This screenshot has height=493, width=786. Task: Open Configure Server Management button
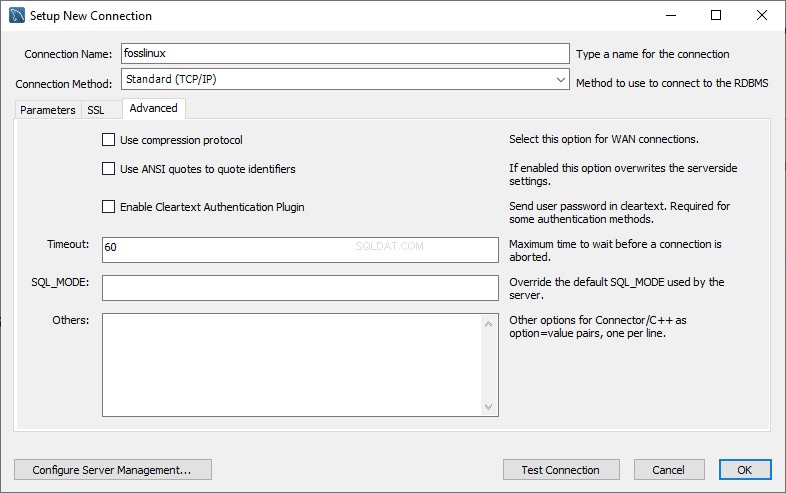click(x=113, y=470)
